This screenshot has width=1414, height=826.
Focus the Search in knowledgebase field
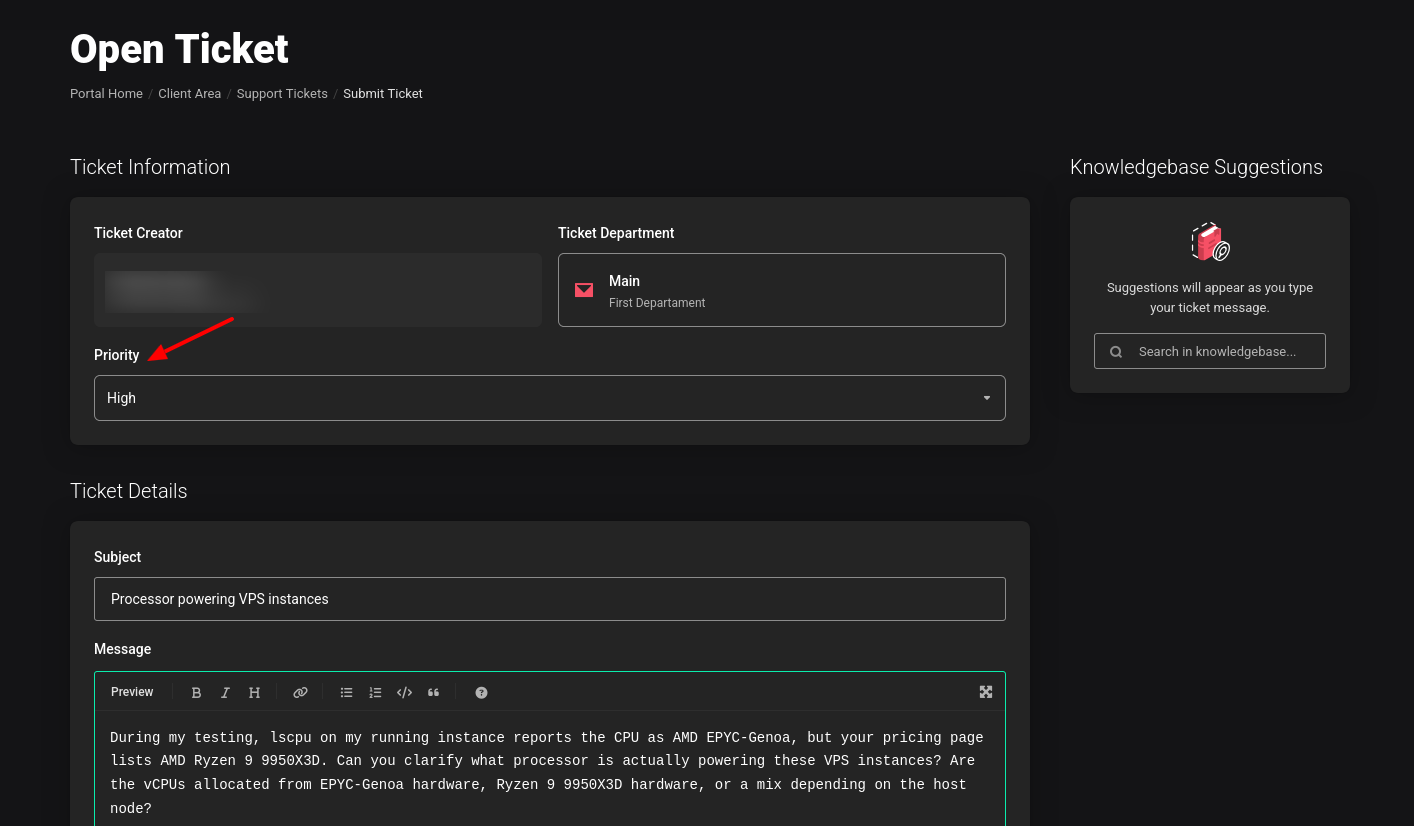(x=1210, y=351)
